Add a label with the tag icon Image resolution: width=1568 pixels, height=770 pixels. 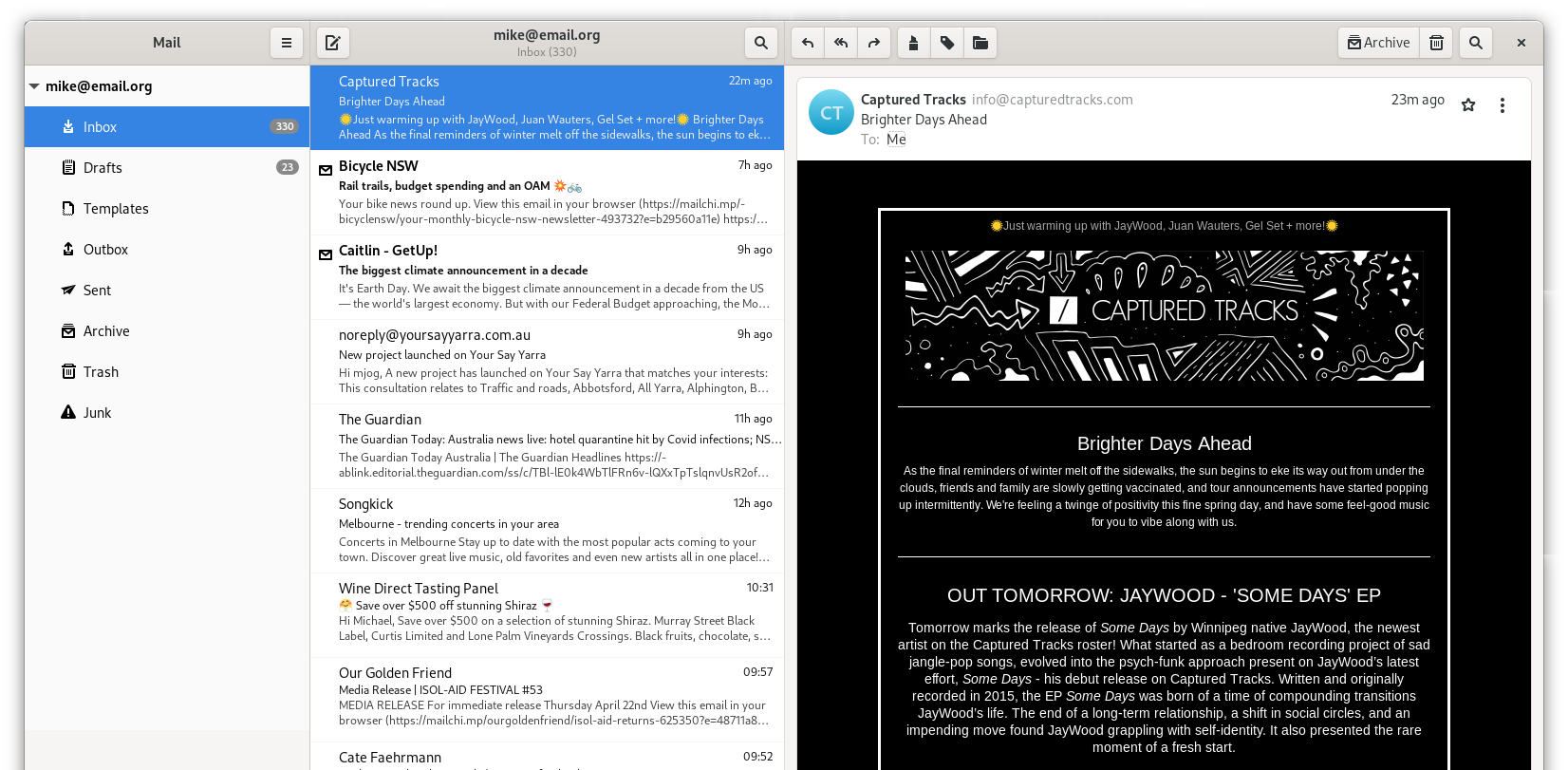[x=947, y=43]
